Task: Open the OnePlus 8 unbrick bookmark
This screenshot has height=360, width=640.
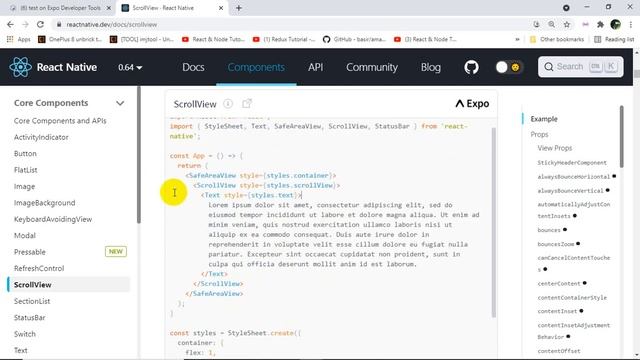Action: tap(70, 39)
